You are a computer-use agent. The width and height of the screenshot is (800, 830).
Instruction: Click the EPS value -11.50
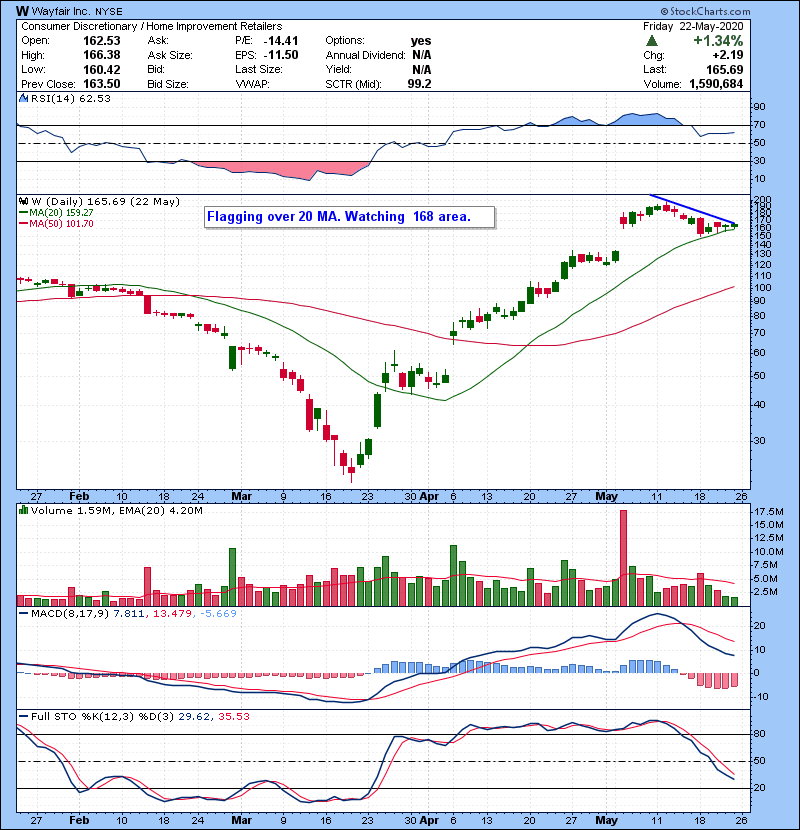click(281, 55)
